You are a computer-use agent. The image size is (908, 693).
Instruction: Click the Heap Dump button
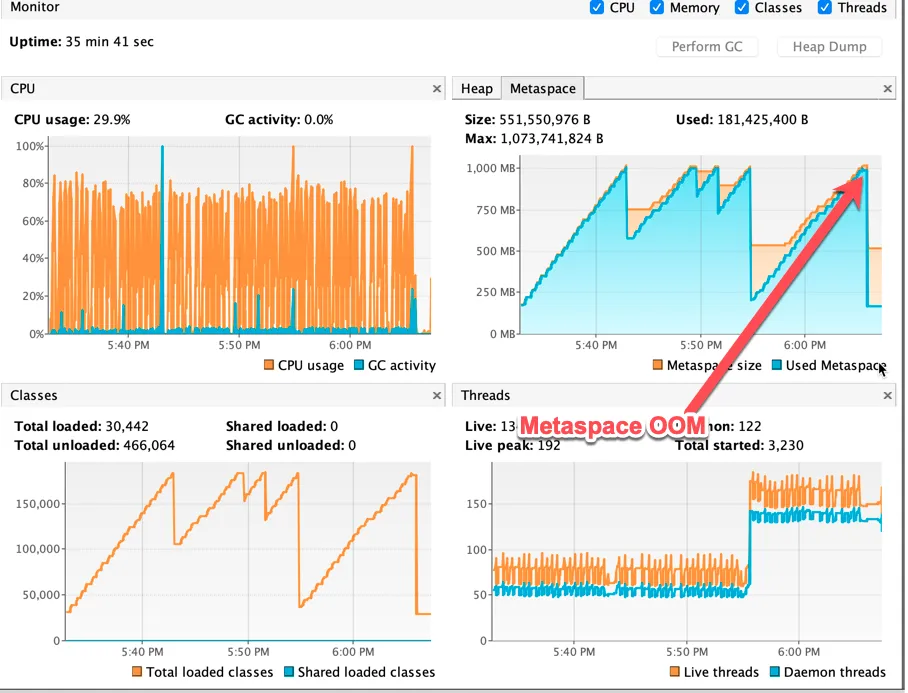point(829,47)
